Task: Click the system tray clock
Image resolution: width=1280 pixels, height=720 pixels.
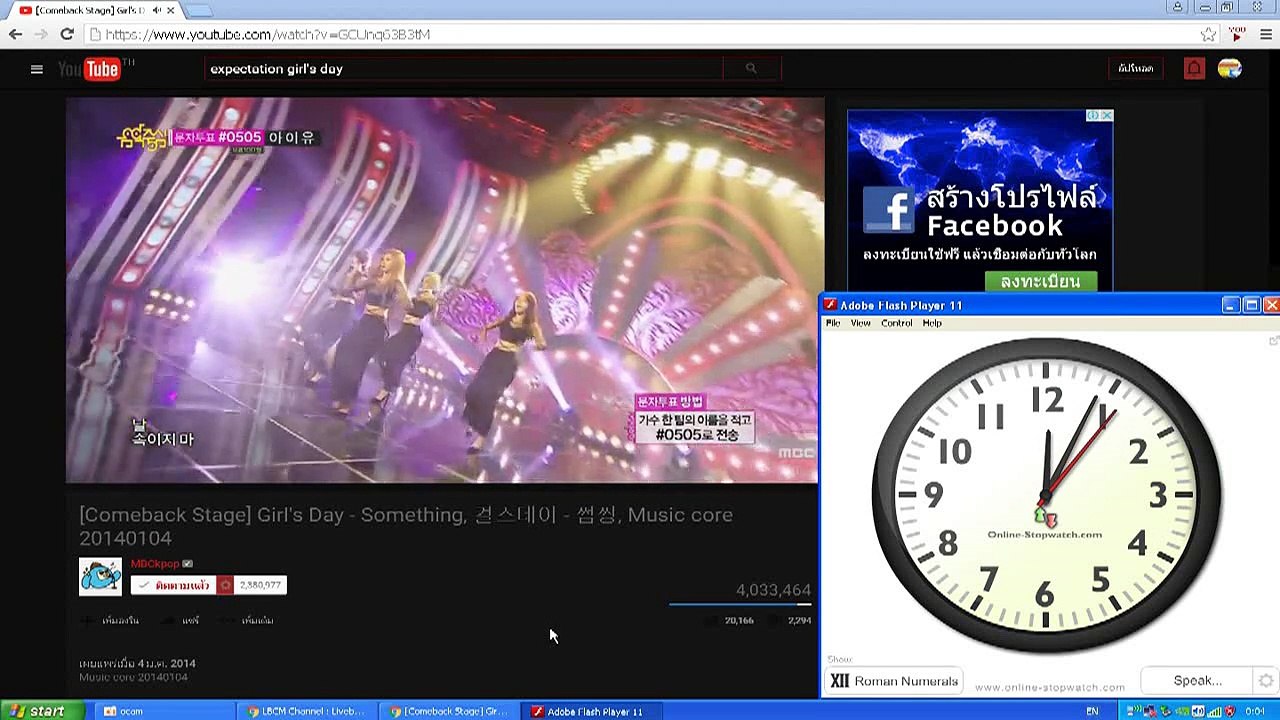Action: pos(1256,711)
